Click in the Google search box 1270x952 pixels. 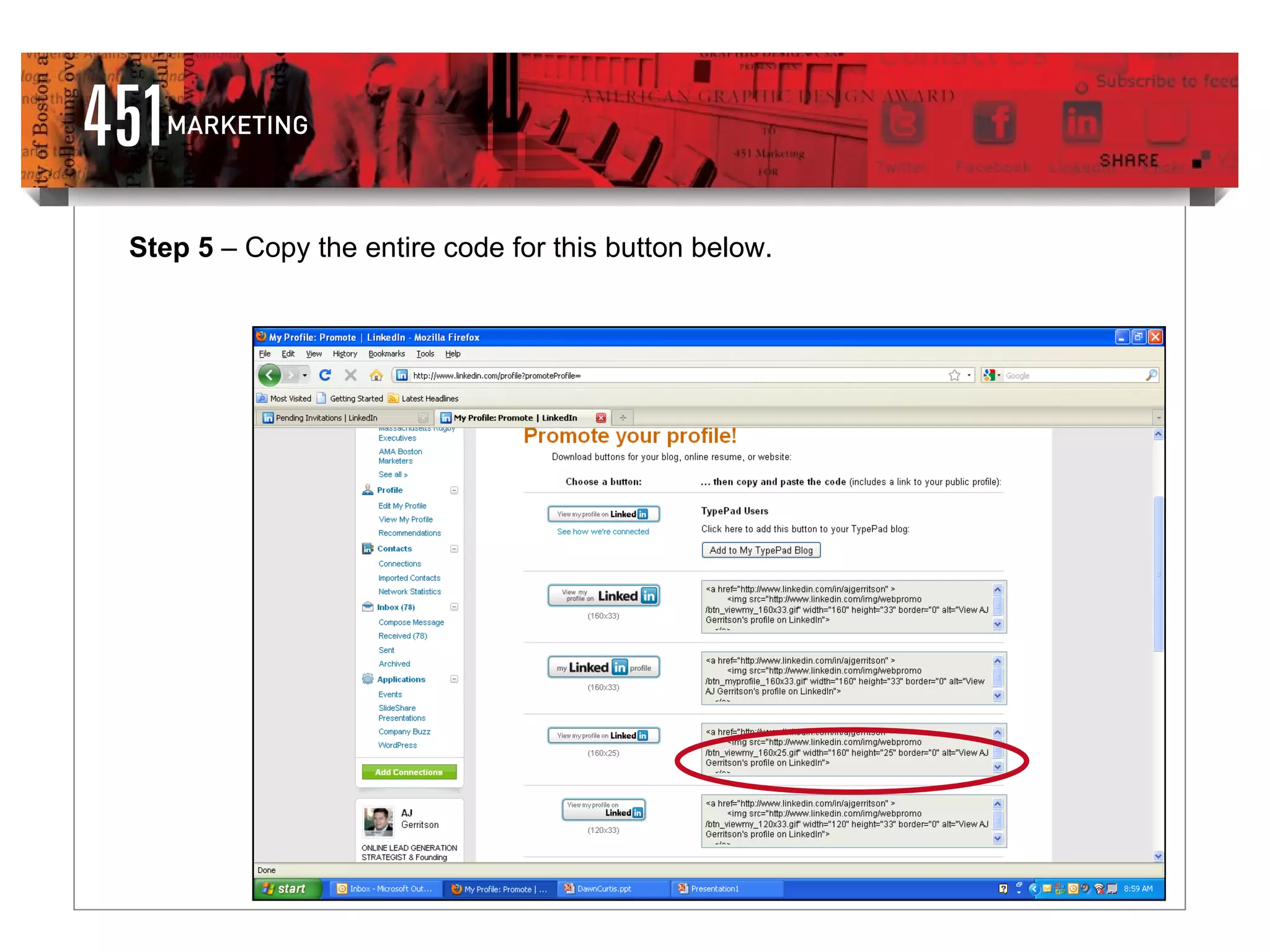(x=1073, y=375)
